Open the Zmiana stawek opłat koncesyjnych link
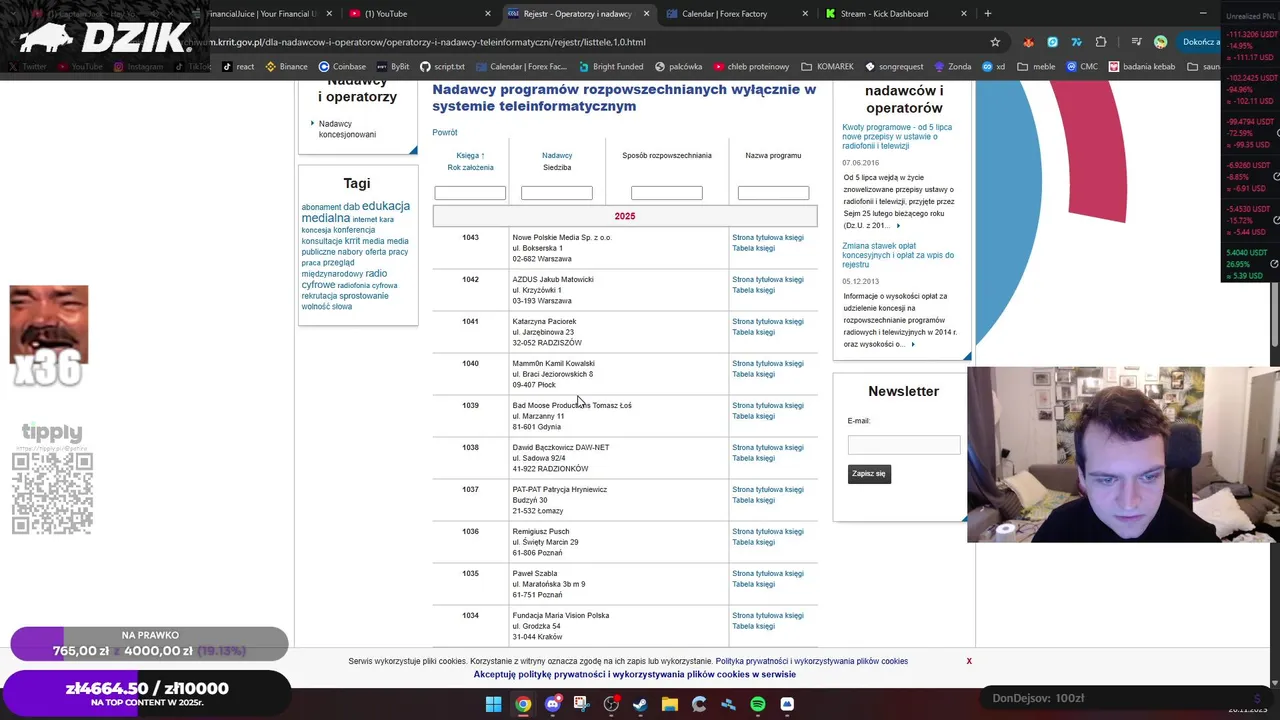Image resolution: width=1280 pixels, height=720 pixels. [x=898, y=255]
